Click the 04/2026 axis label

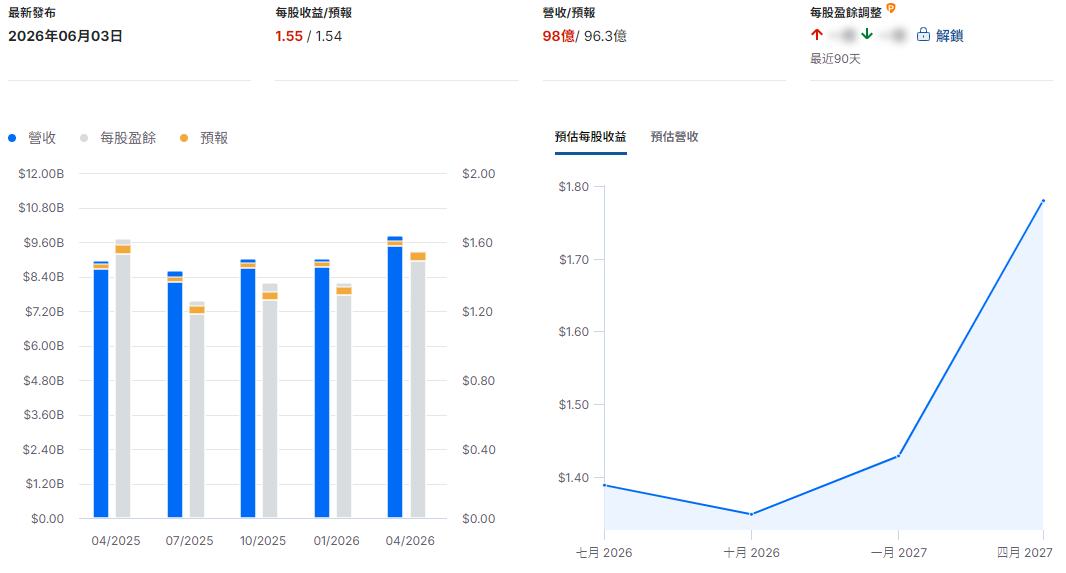(410, 541)
